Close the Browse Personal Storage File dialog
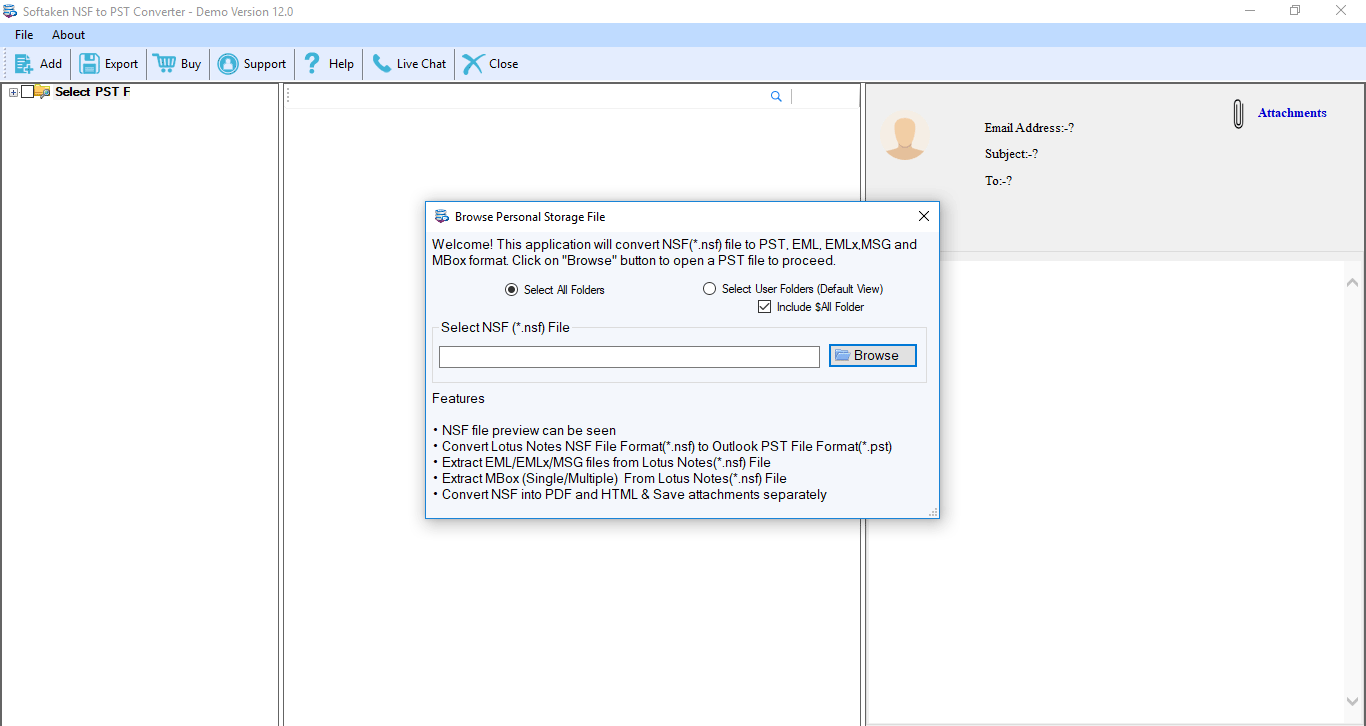The image size is (1366, 726). pyautogui.click(x=924, y=216)
